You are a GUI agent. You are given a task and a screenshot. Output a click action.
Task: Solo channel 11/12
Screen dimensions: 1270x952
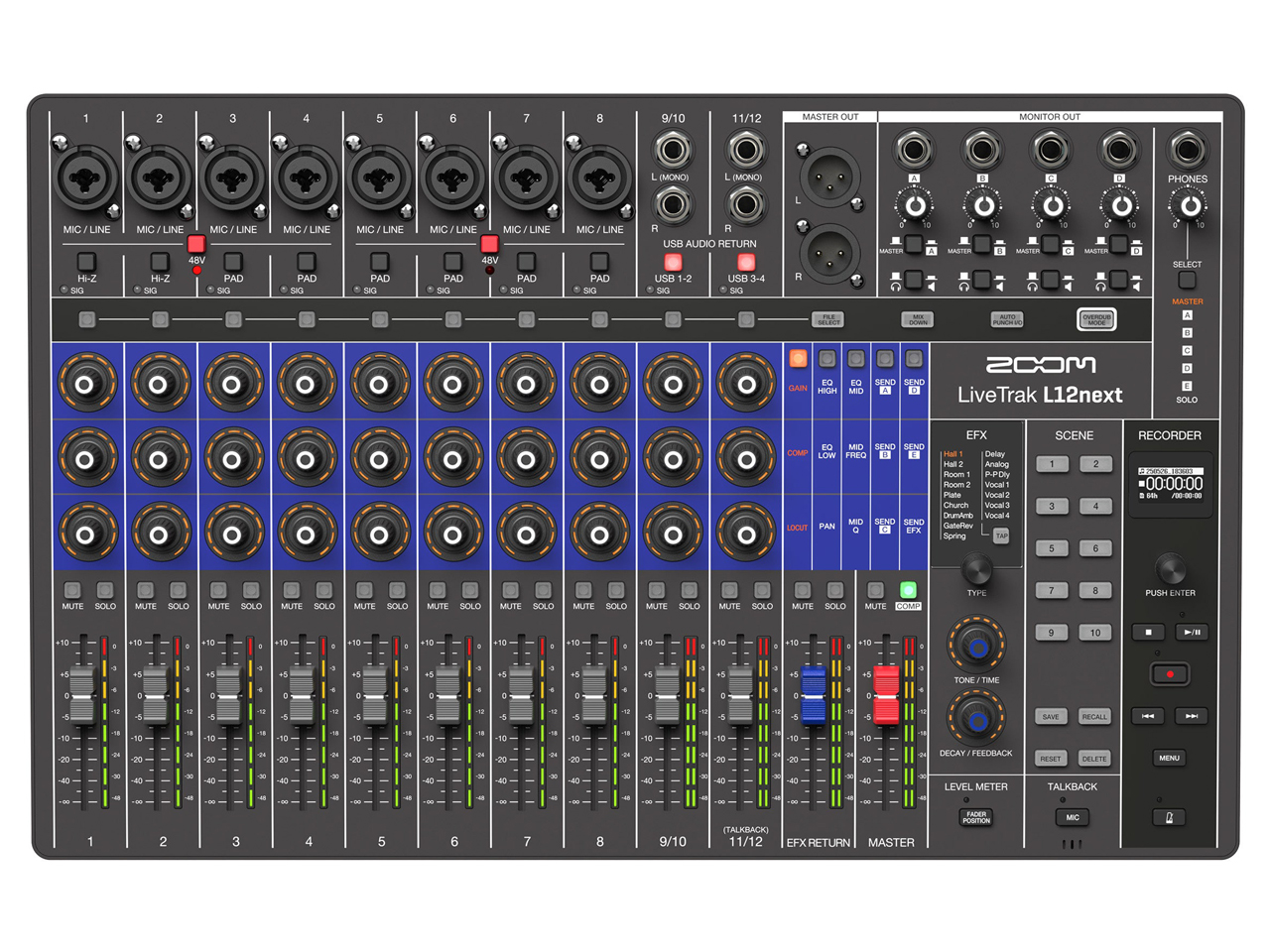click(x=762, y=590)
